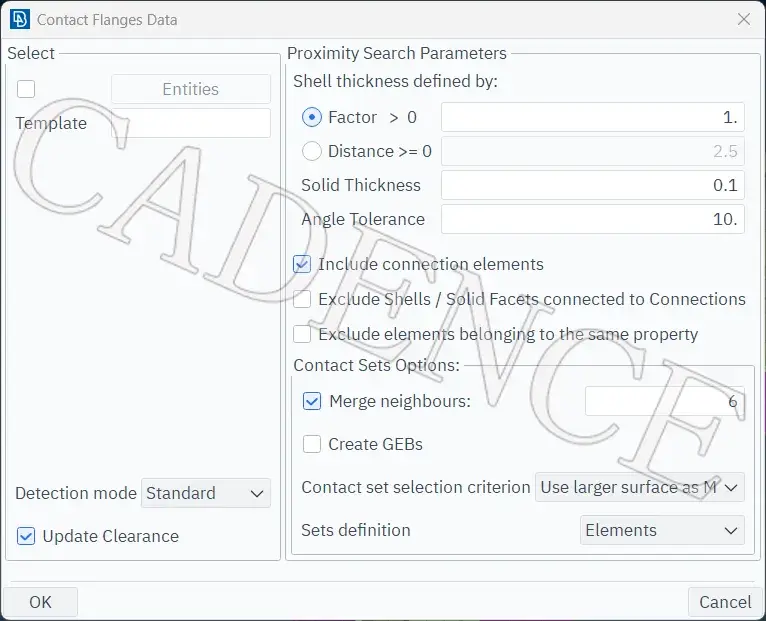Image resolution: width=766 pixels, height=621 pixels.
Task: Select the Factor > 0 radio button
Action: 312,117
